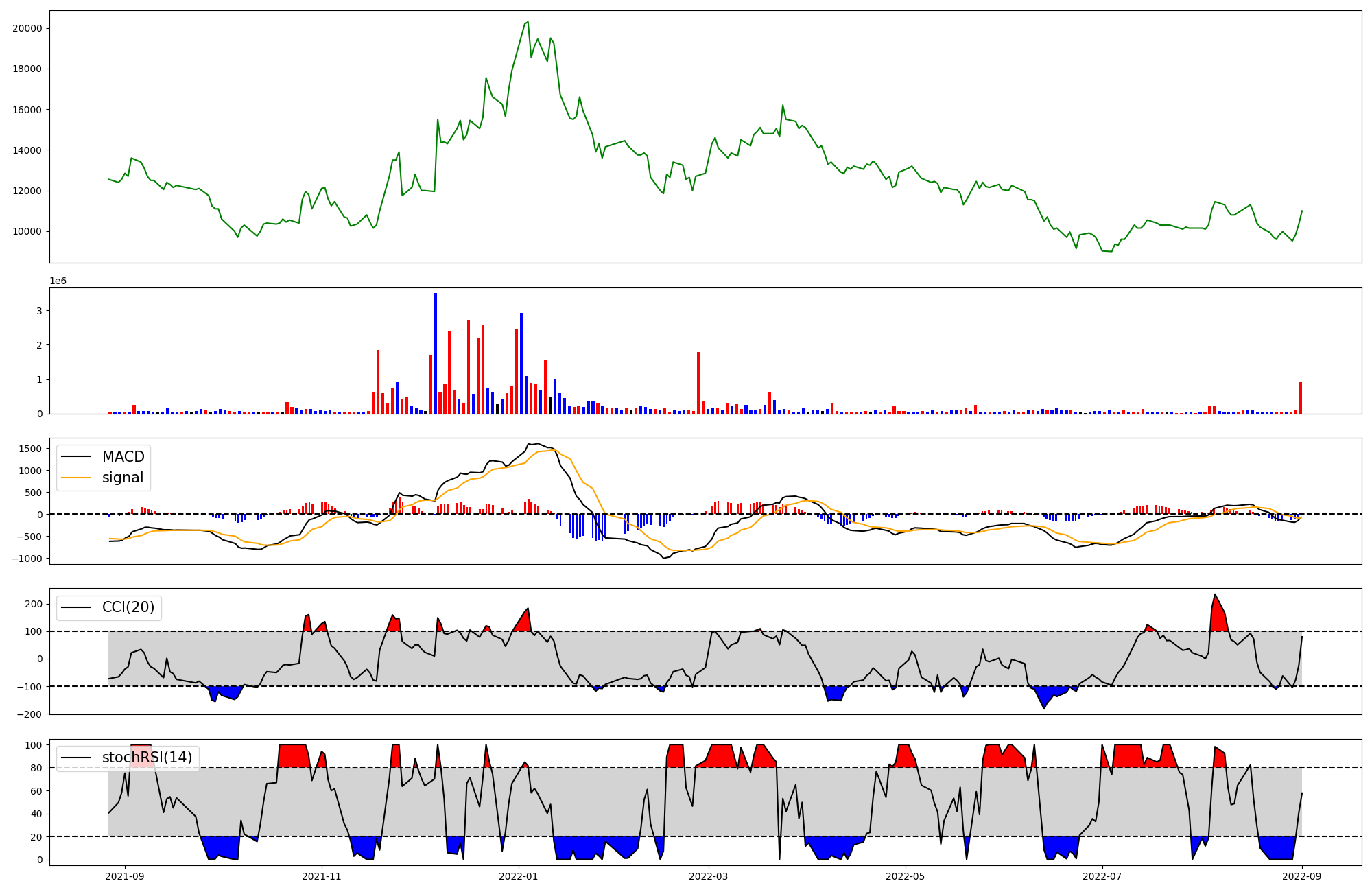The width and height of the screenshot is (1372, 892).
Task: Click the CCI(20) legend entry
Action: click(128, 607)
